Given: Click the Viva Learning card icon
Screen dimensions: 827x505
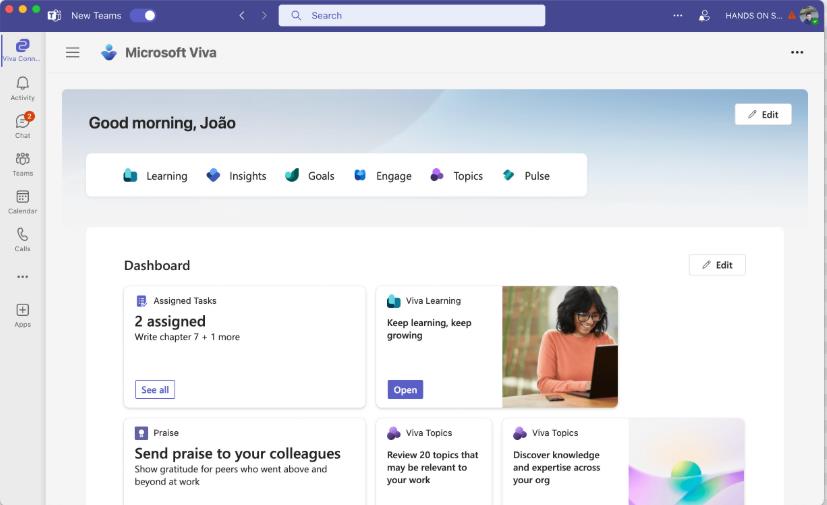Looking at the screenshot, I should [393, 301].
